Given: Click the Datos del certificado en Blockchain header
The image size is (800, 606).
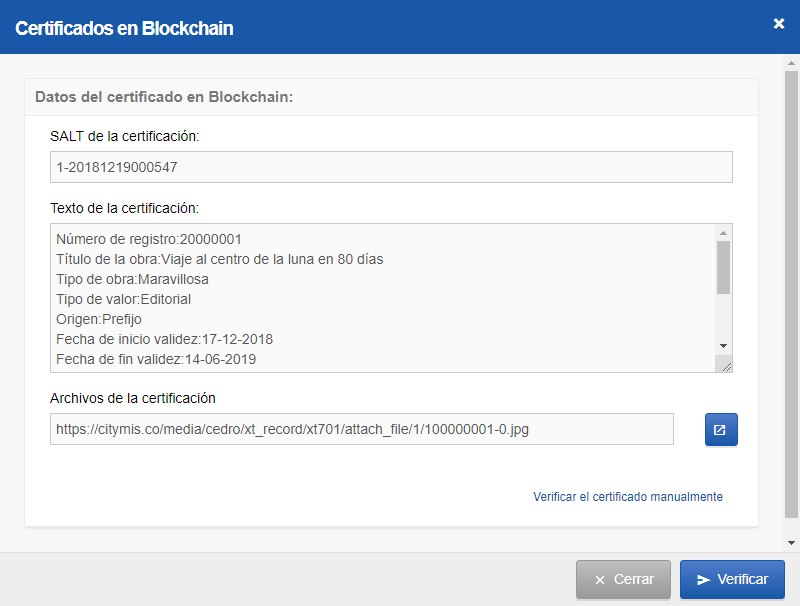Looking at the screenshot, I should click(x=164, y=97).
